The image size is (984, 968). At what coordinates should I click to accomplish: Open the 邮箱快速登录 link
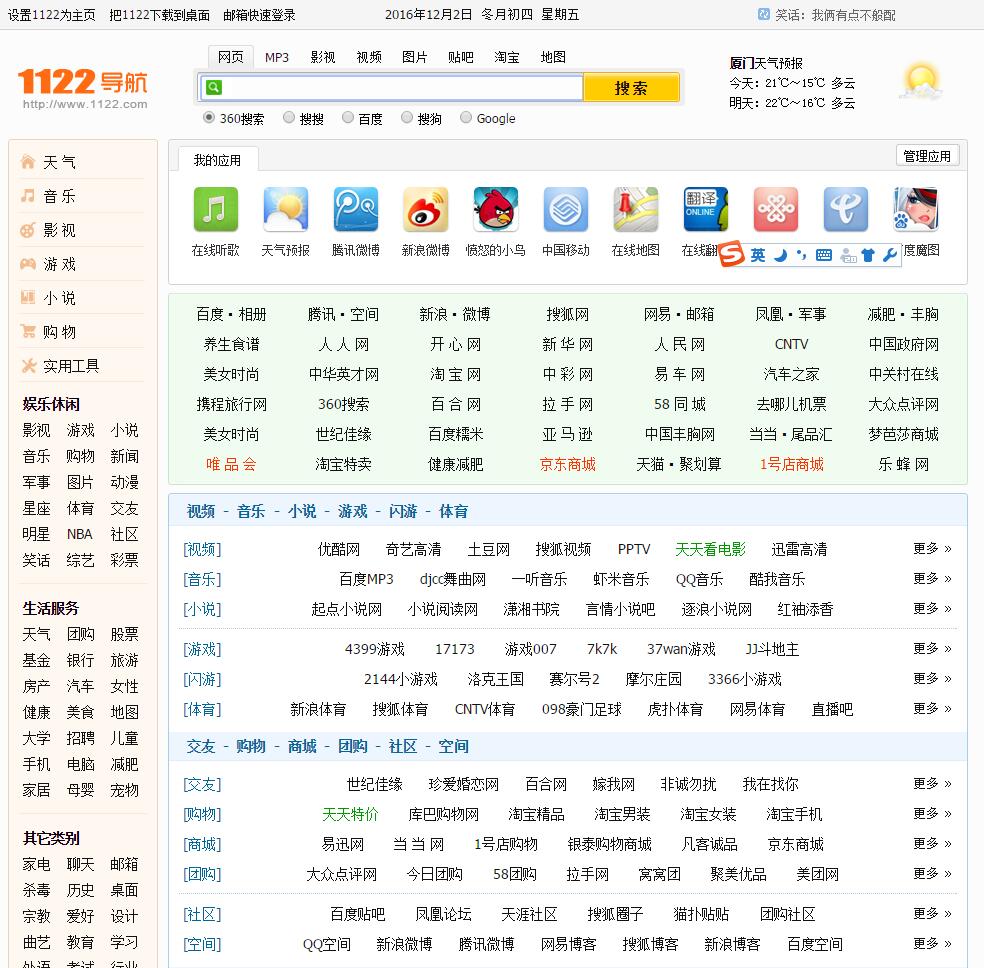(x=259, y=15)
